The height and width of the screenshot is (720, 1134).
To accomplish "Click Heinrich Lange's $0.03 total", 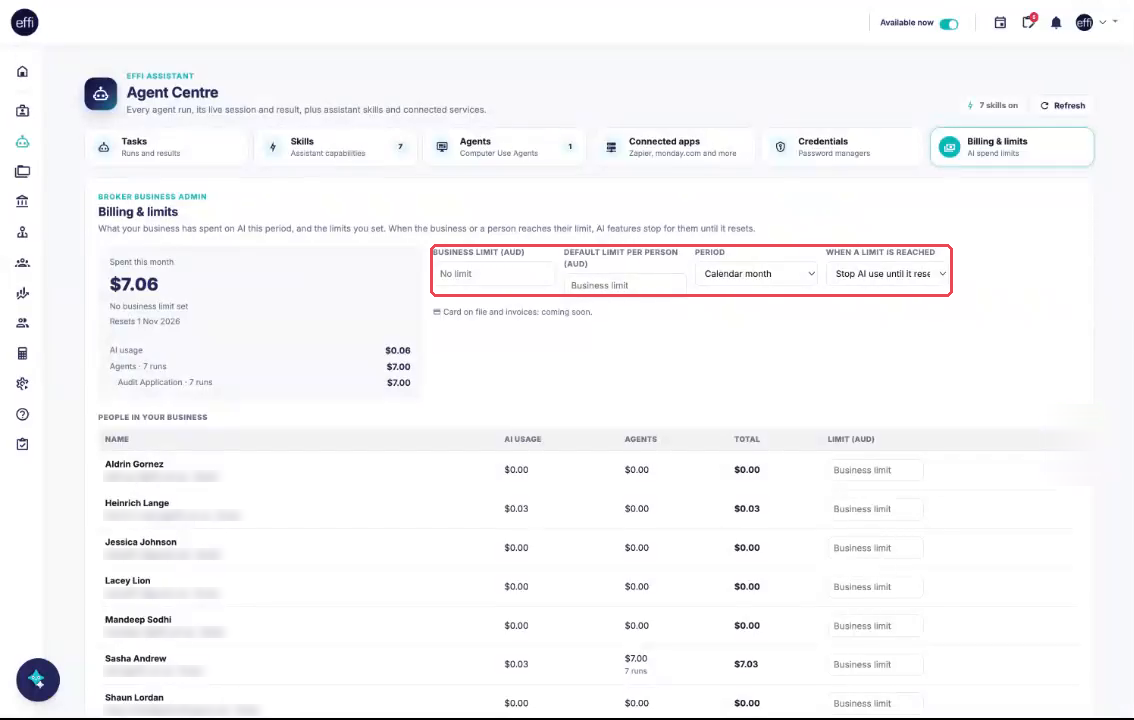I will coord(746,509).
